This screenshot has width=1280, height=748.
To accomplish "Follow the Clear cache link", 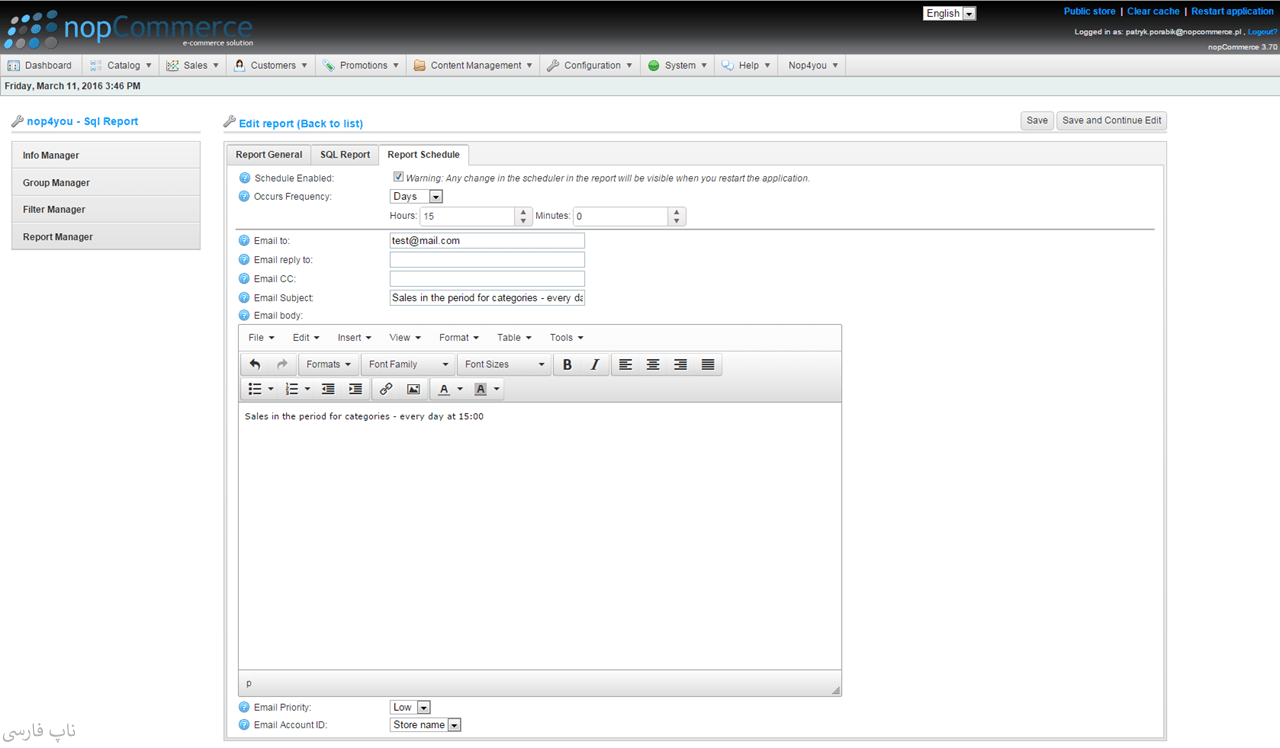I will point(1153,11).
